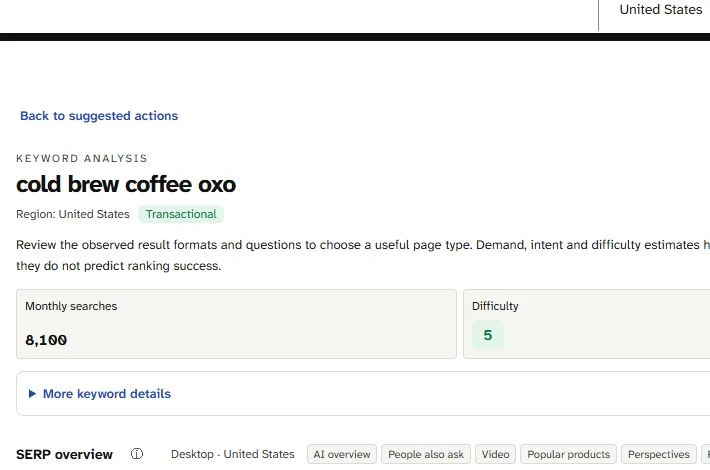This screenshot has width=710, height=470.
Task: Click the Transactional intent badge
Action: pyautogui.click(x=181, y=214)
